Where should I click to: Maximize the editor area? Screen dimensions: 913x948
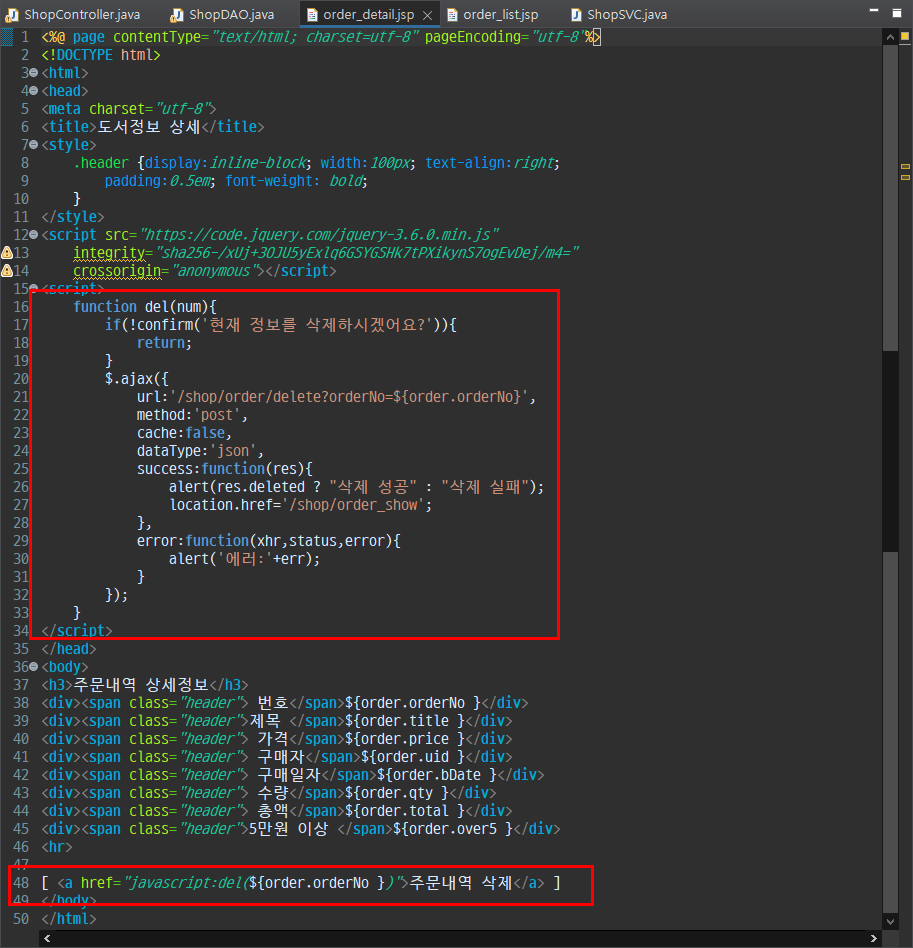point(897,13)
